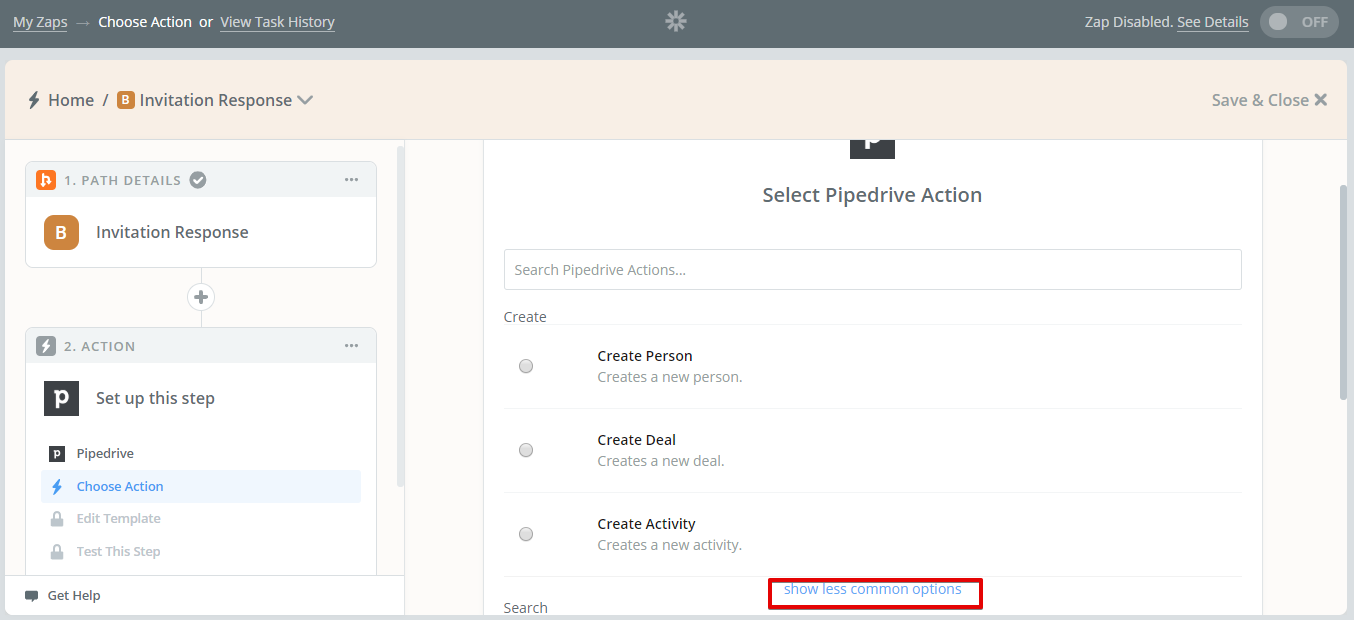Click the green checkmark on Path Details
The image size is (1354, 620).
tap(198, 180)
